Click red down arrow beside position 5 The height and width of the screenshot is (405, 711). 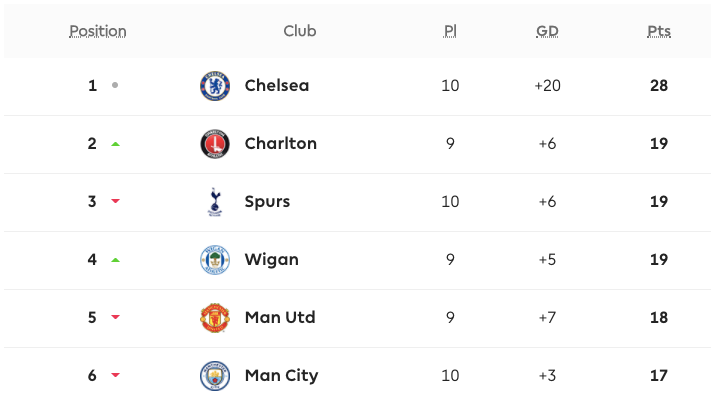point(115,318)
